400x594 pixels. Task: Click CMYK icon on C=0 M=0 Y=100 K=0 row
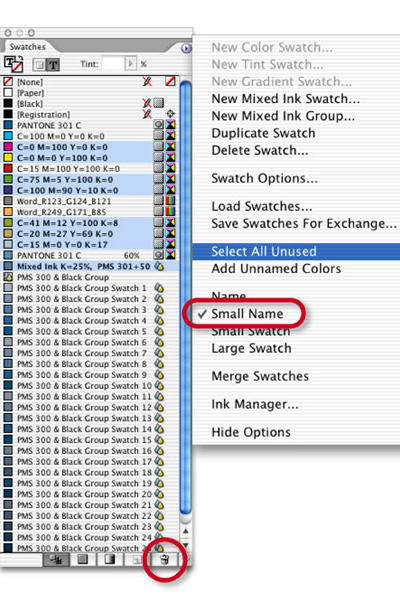click(x=170, y=157)
